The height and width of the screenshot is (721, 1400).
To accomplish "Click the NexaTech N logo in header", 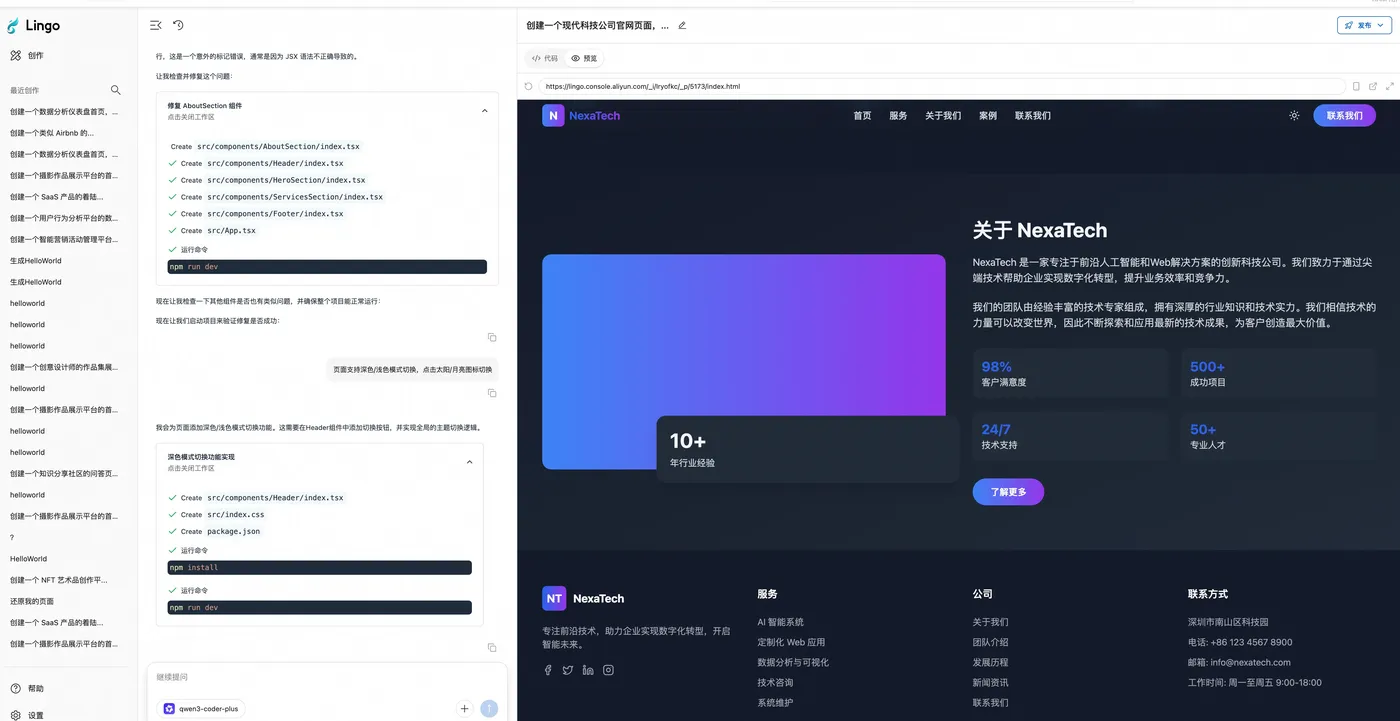I will coord(553,115).
